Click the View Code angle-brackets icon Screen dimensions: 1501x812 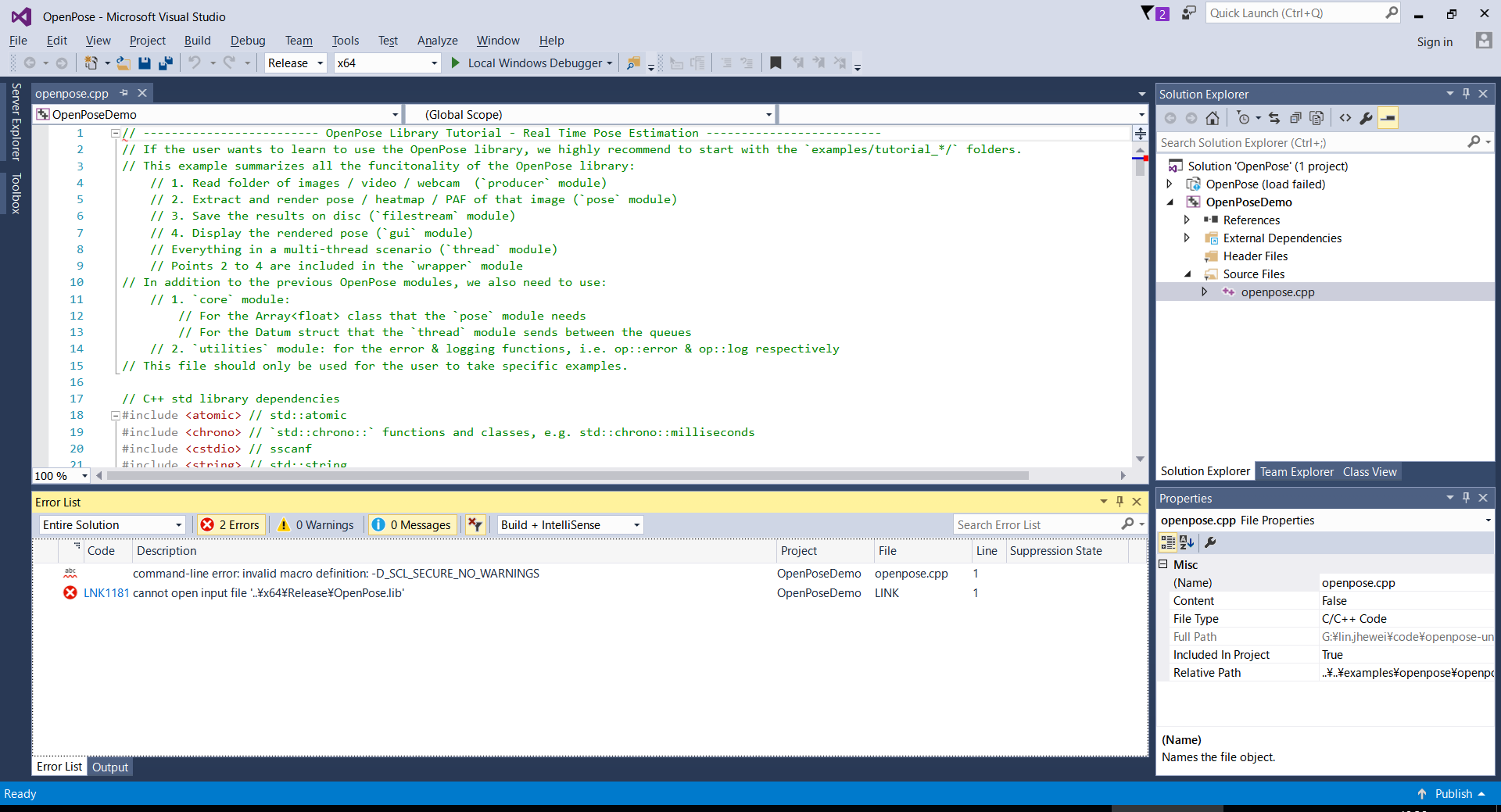[x=1345, y=118]
